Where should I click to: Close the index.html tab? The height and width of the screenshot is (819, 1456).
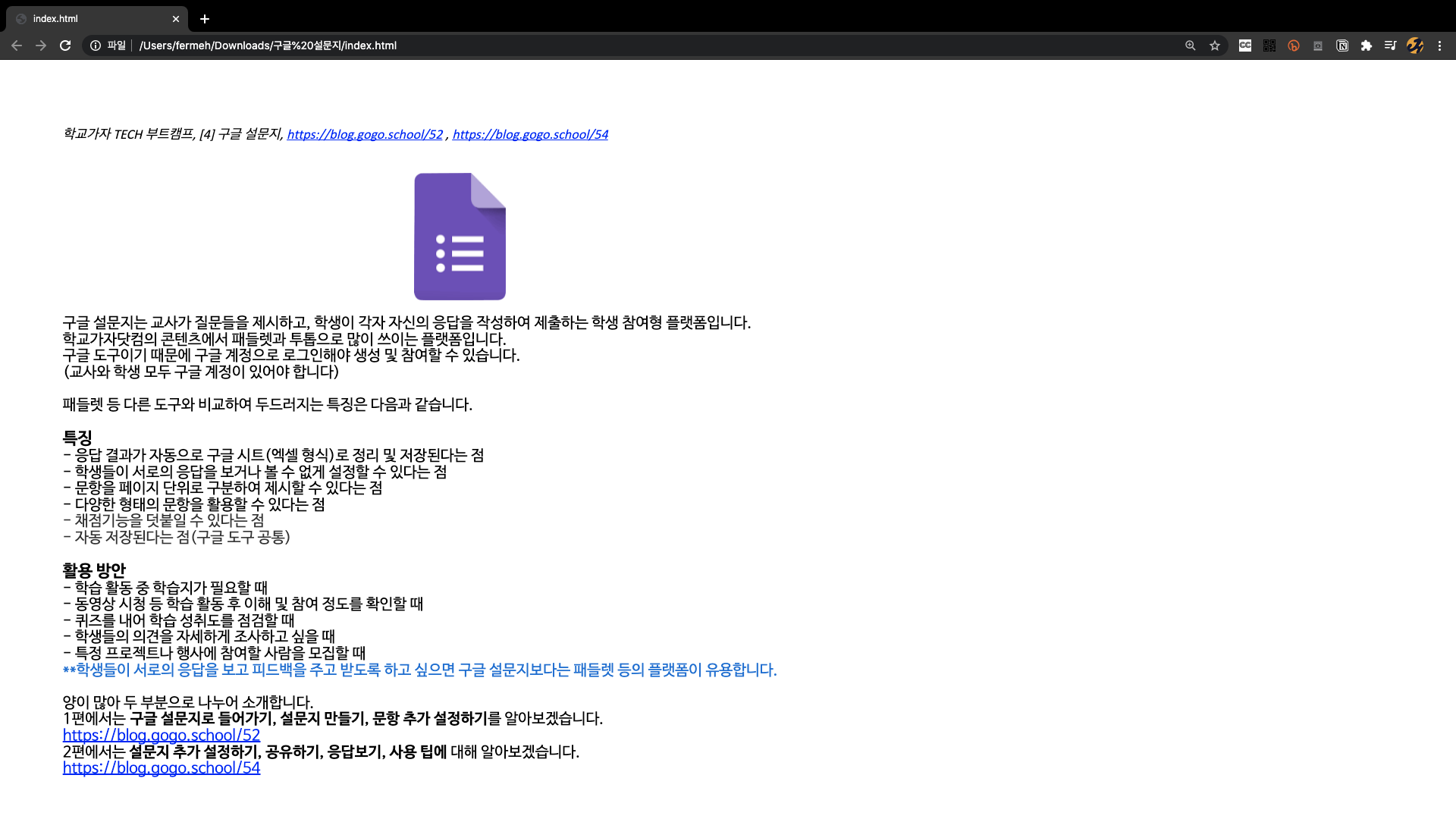[x=176, y=19]
